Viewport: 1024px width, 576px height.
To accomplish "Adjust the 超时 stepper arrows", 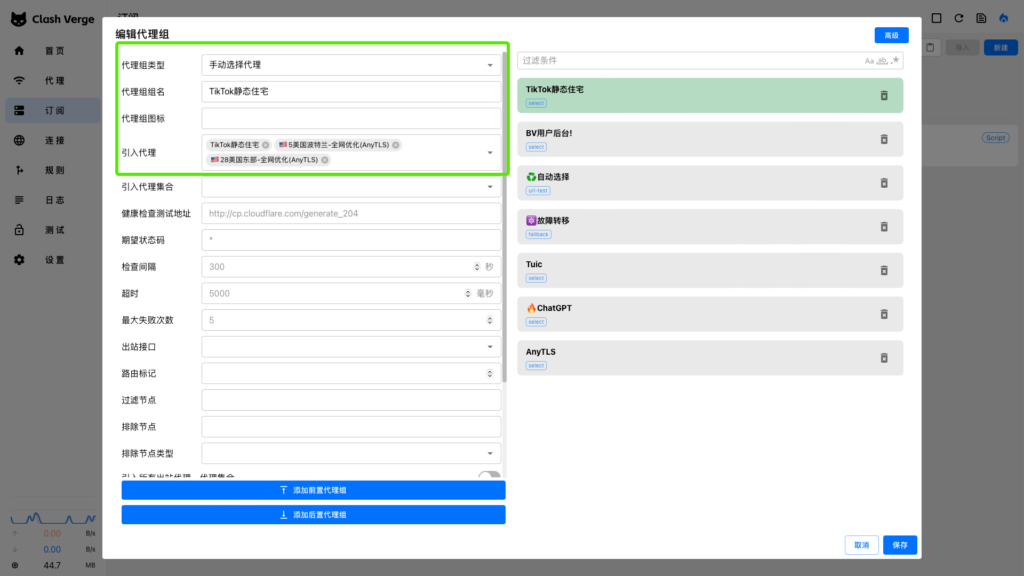I will (x=468, y=293).
